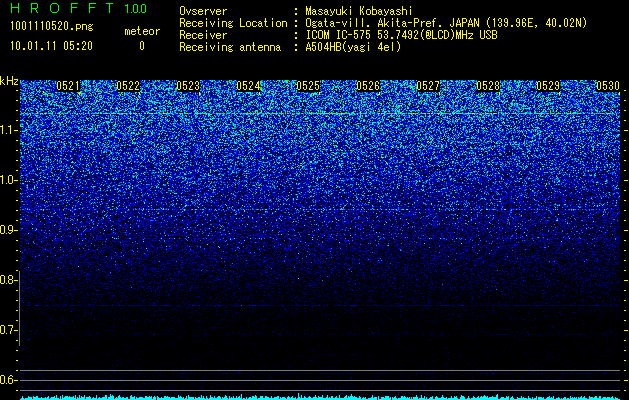
Task: Click the antenna value A504HB(yagi 4el)
Action: 353,47
